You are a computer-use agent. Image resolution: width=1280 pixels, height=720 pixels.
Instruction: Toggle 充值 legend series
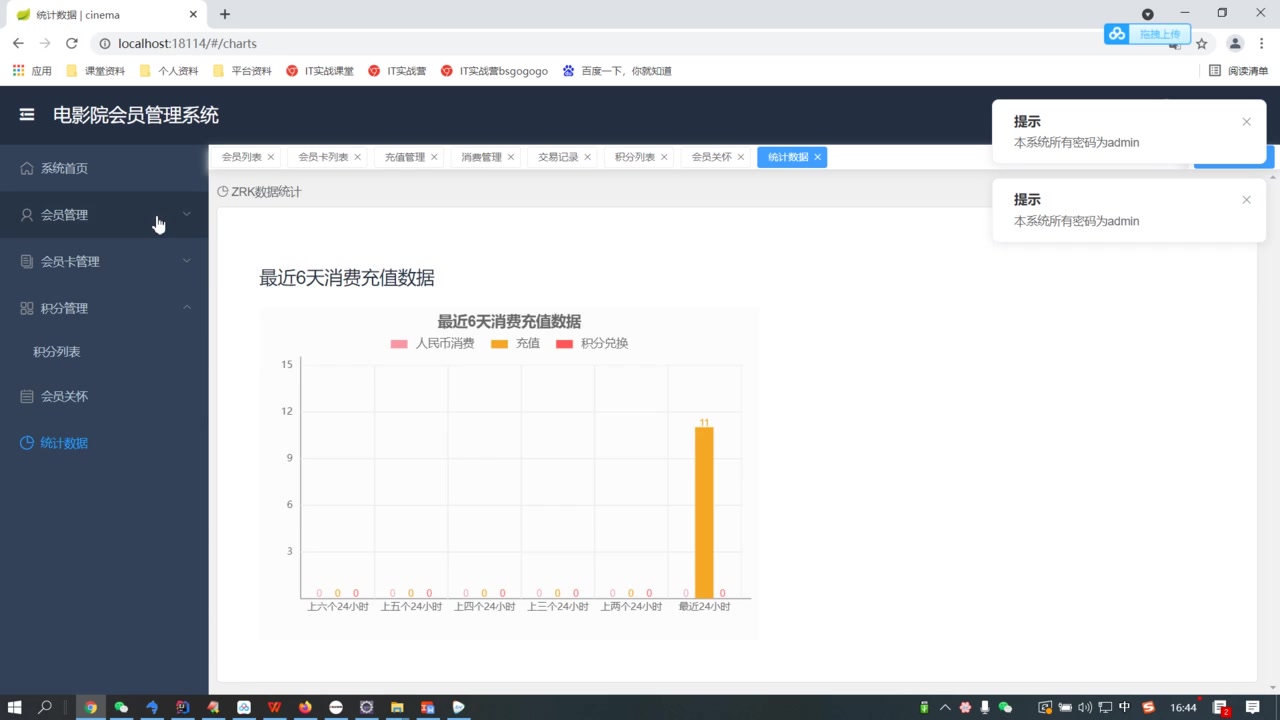(x=515, y=343)
